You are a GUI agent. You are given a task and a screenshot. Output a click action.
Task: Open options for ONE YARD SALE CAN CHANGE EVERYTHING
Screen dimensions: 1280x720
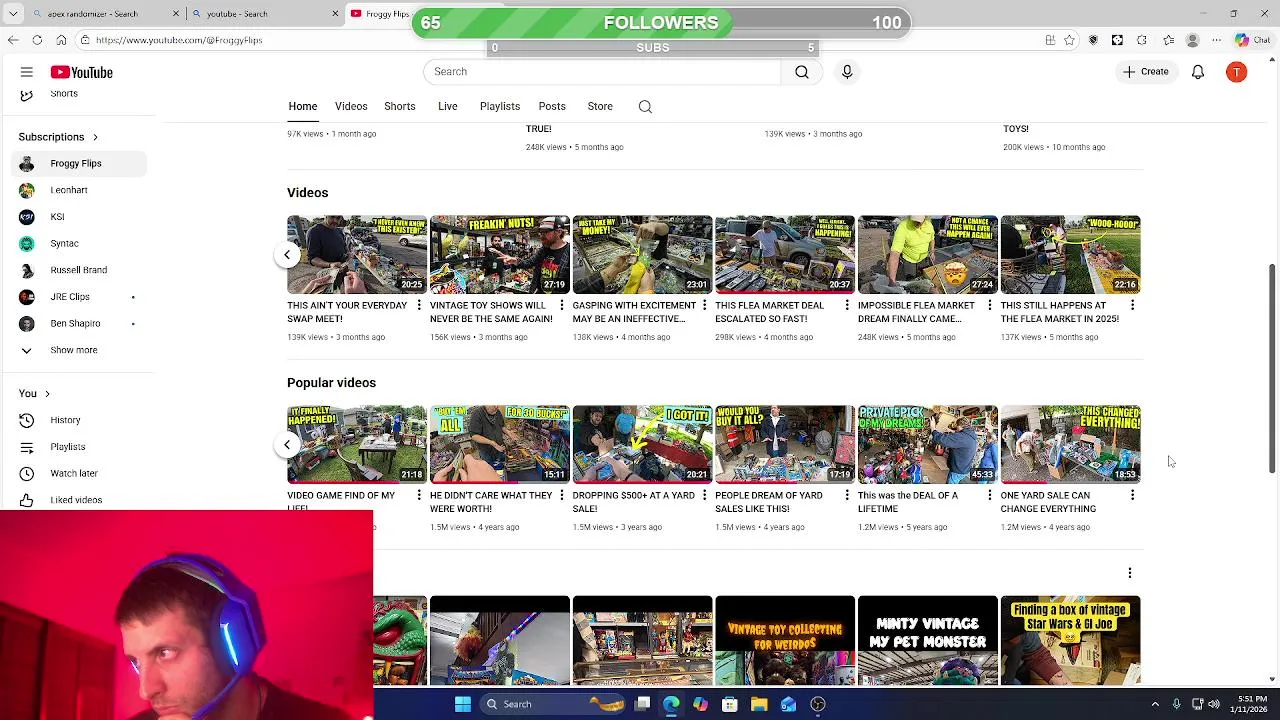click(x=1132, y=495)
